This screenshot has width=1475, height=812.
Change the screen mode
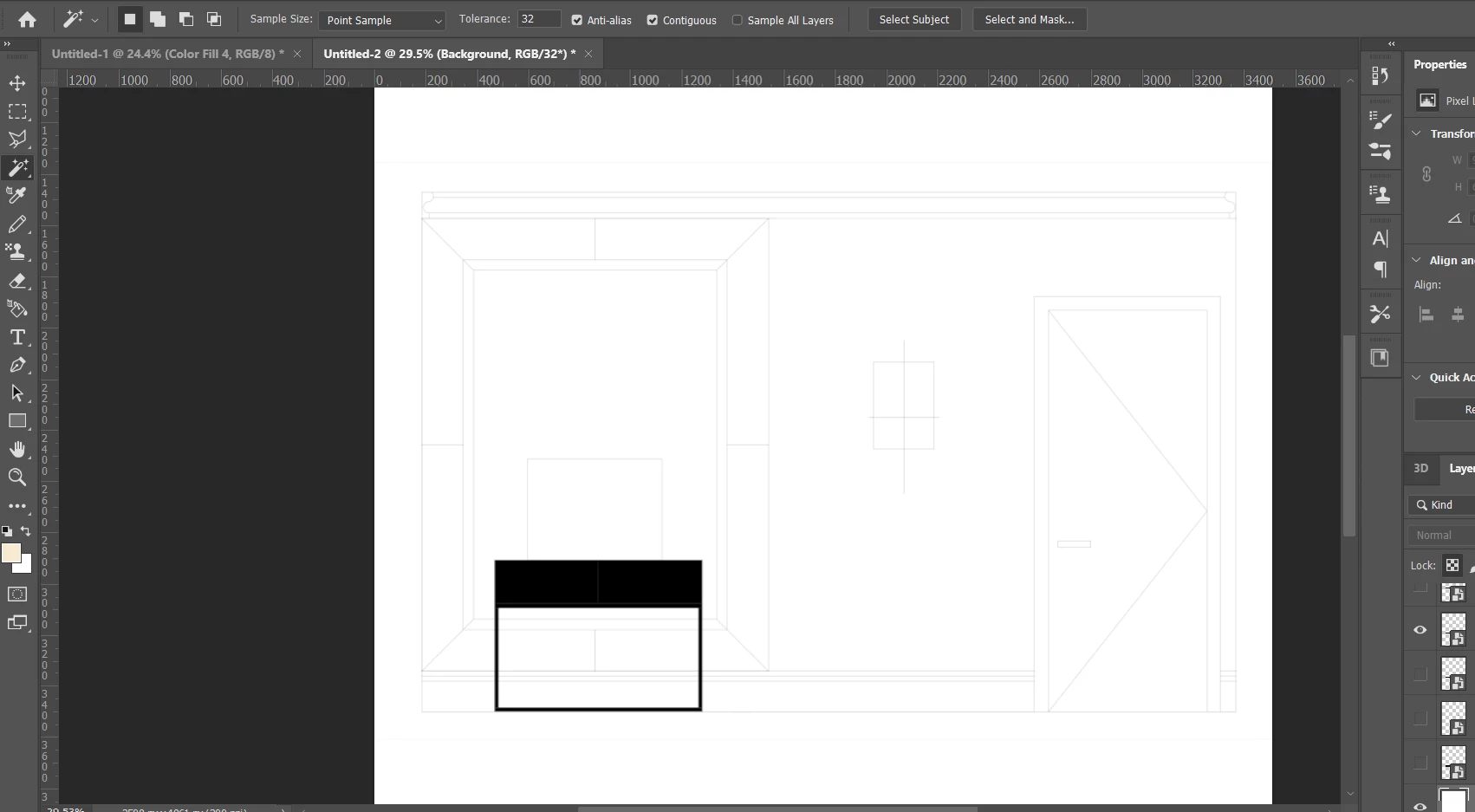(17, 622)
